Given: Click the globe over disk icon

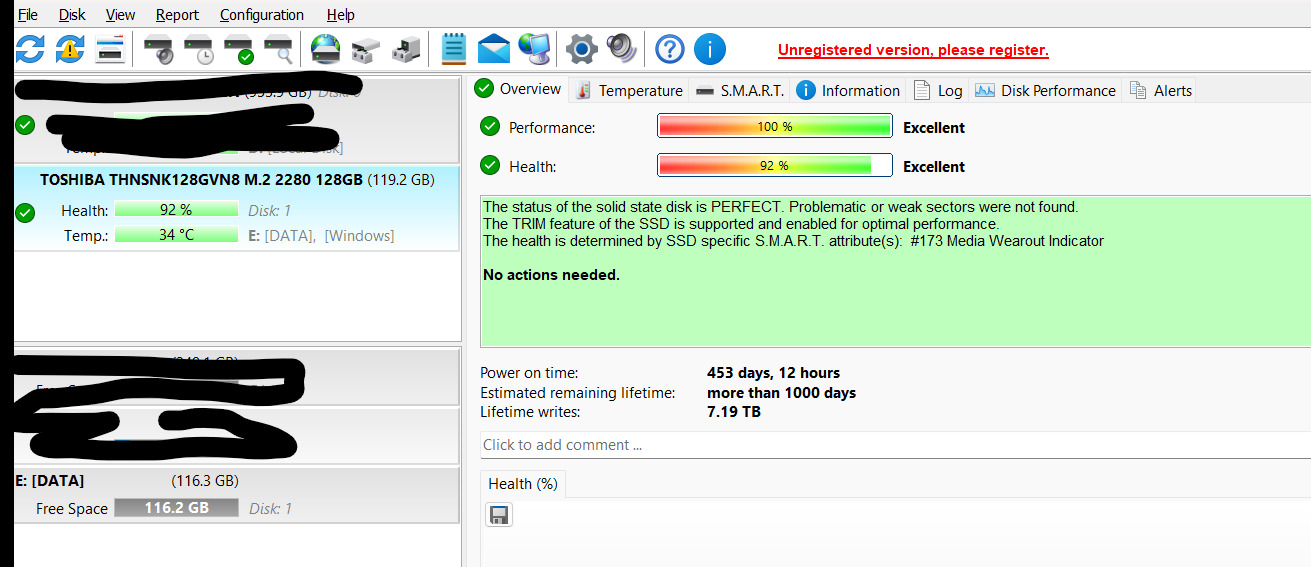Looking at the screenshot, I should pos(326,48).
